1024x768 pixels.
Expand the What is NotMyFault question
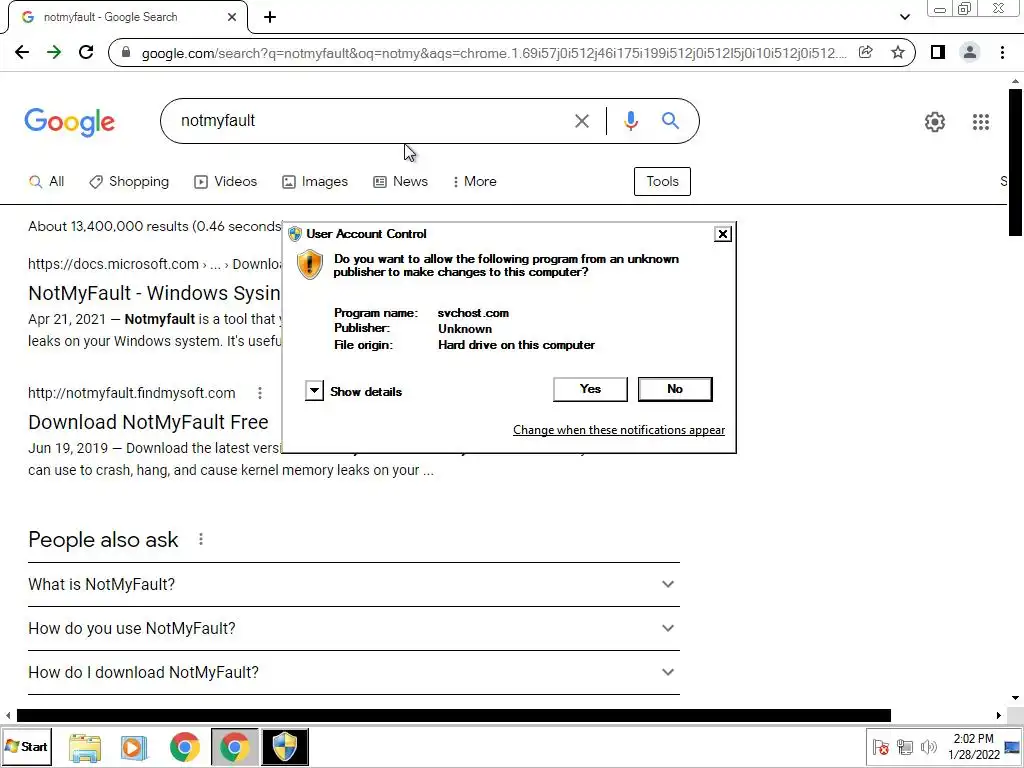click(353, 584)
